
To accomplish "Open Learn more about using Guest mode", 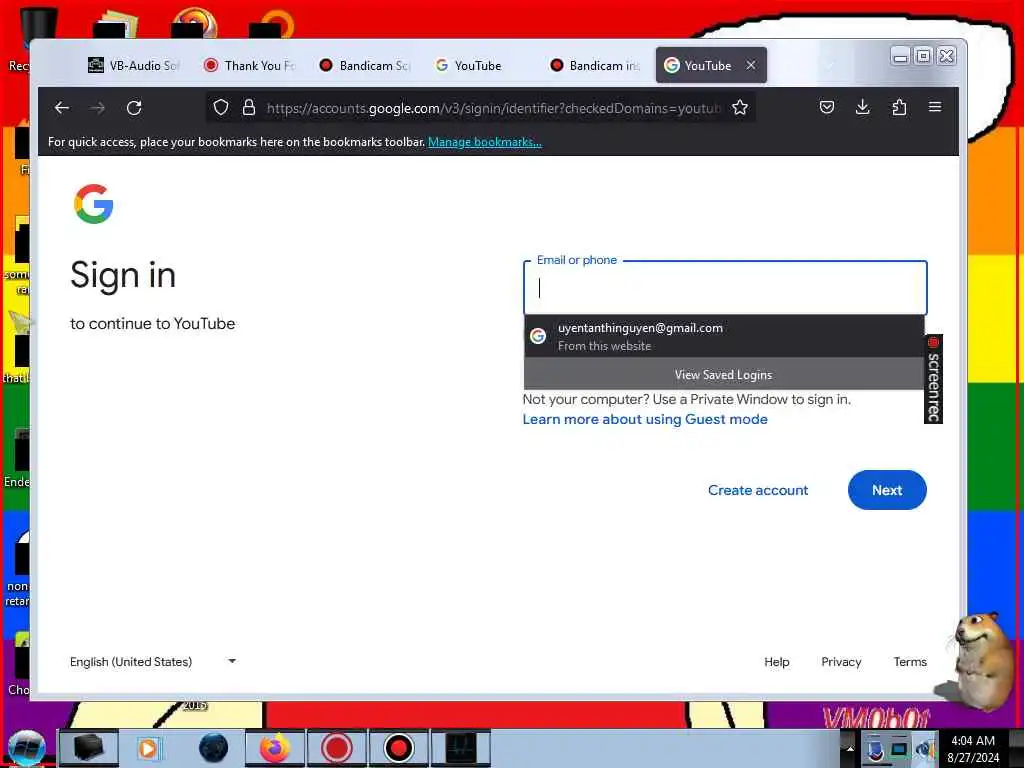I will (x=645, y=419).
